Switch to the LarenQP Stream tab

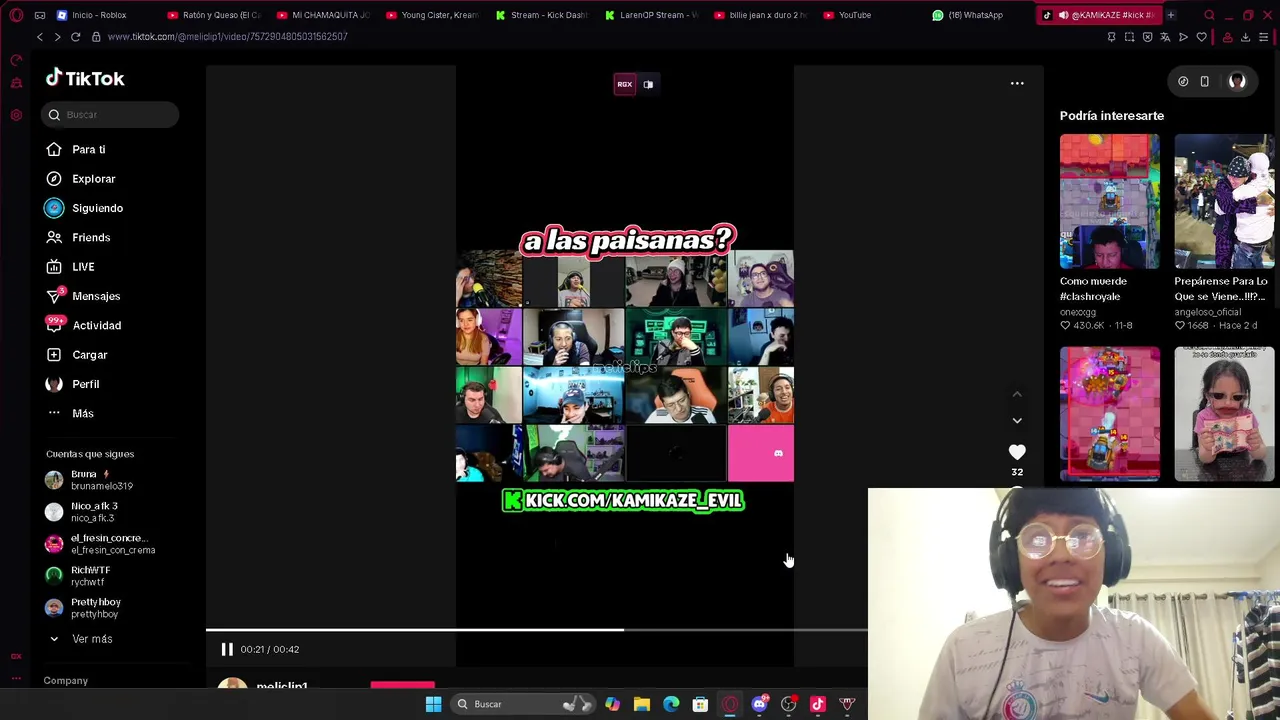650,15
